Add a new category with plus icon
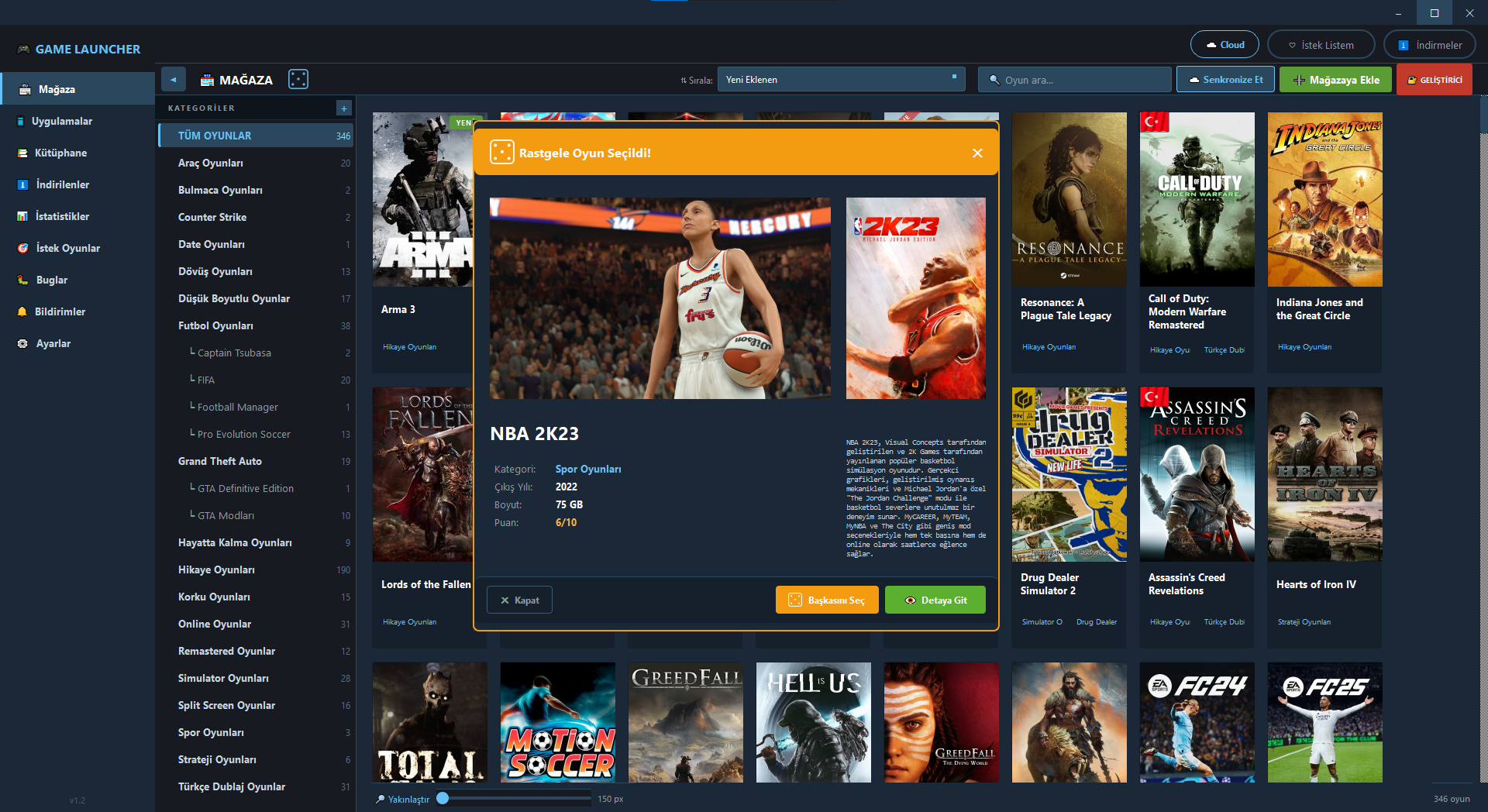Screen dimensions: 1488x812 (344, 108)
